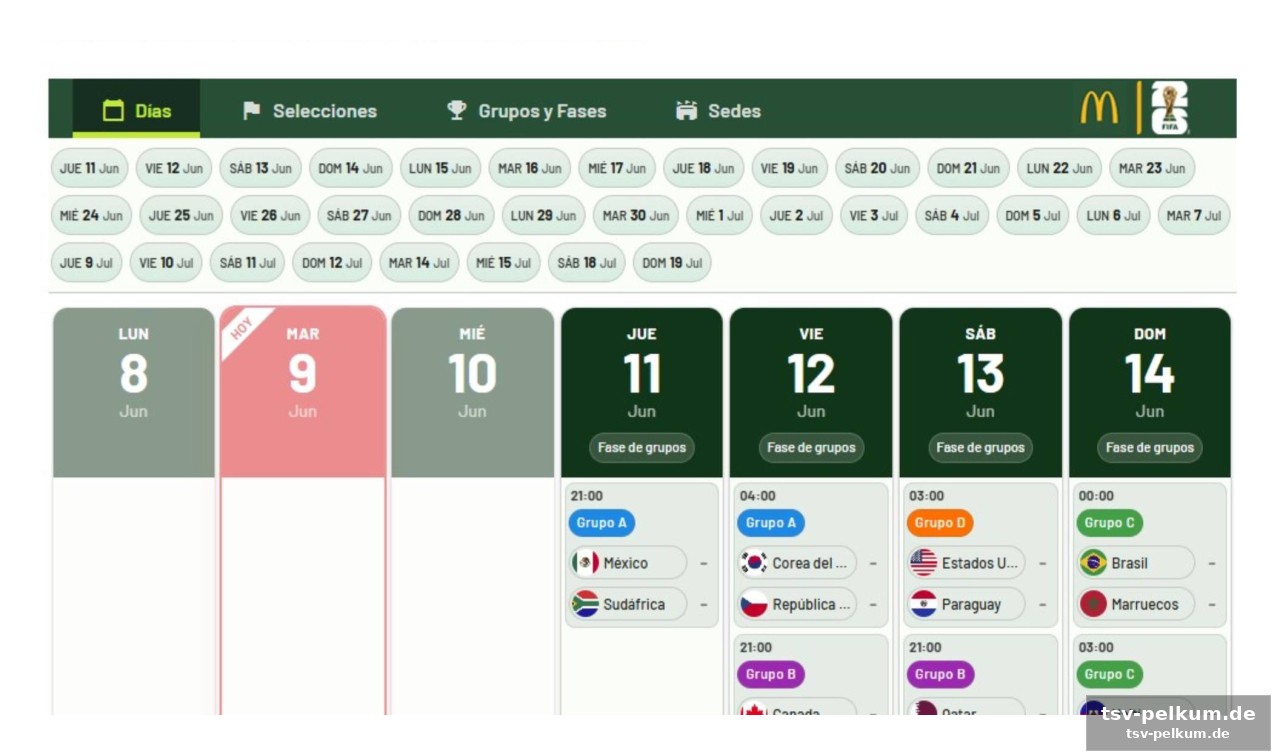
Task: Click the Paraguay flag icon
Action: [924, 603]
